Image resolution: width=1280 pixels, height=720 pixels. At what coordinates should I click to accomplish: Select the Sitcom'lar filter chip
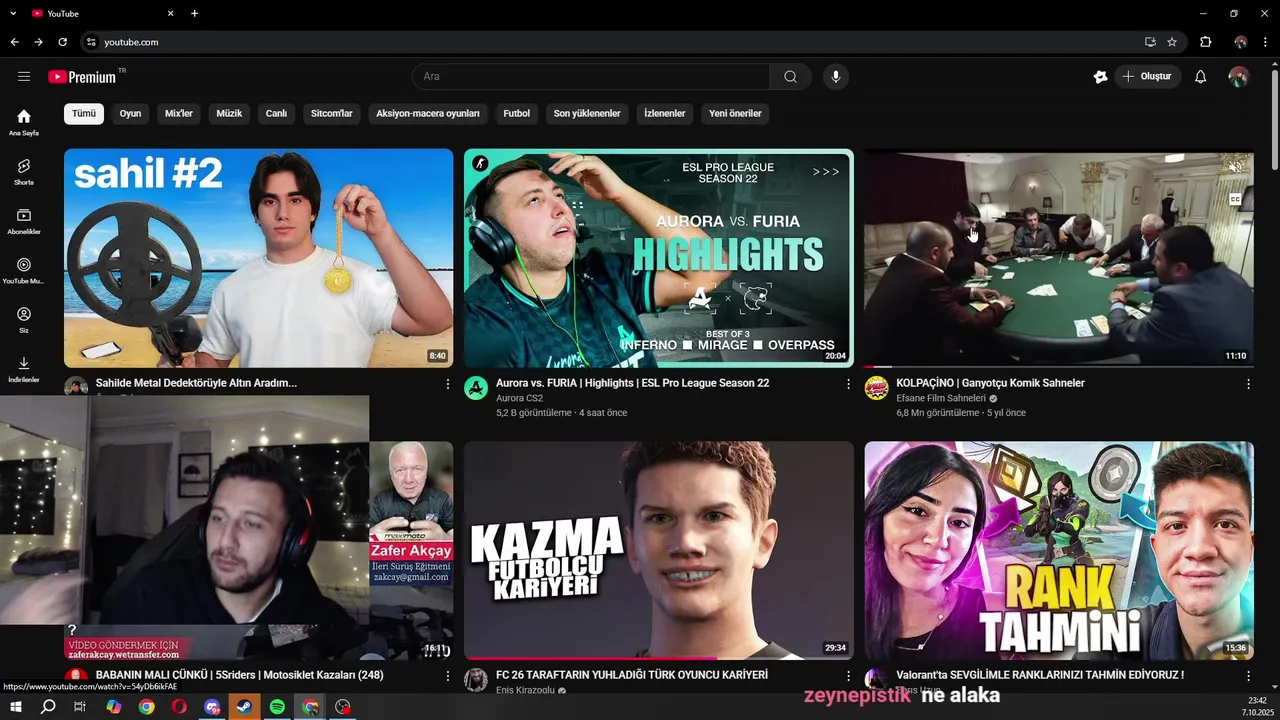coord(332,113)
